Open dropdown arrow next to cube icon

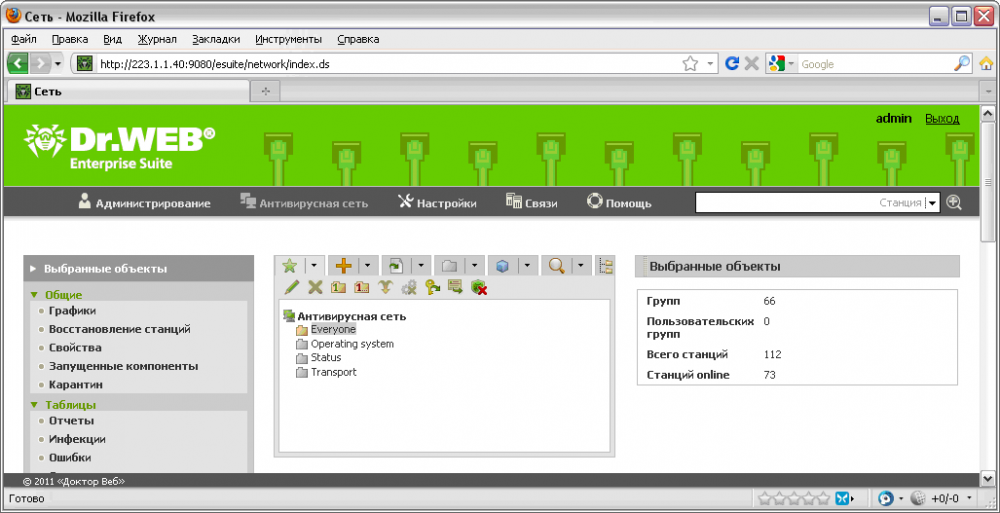(527, 266)
